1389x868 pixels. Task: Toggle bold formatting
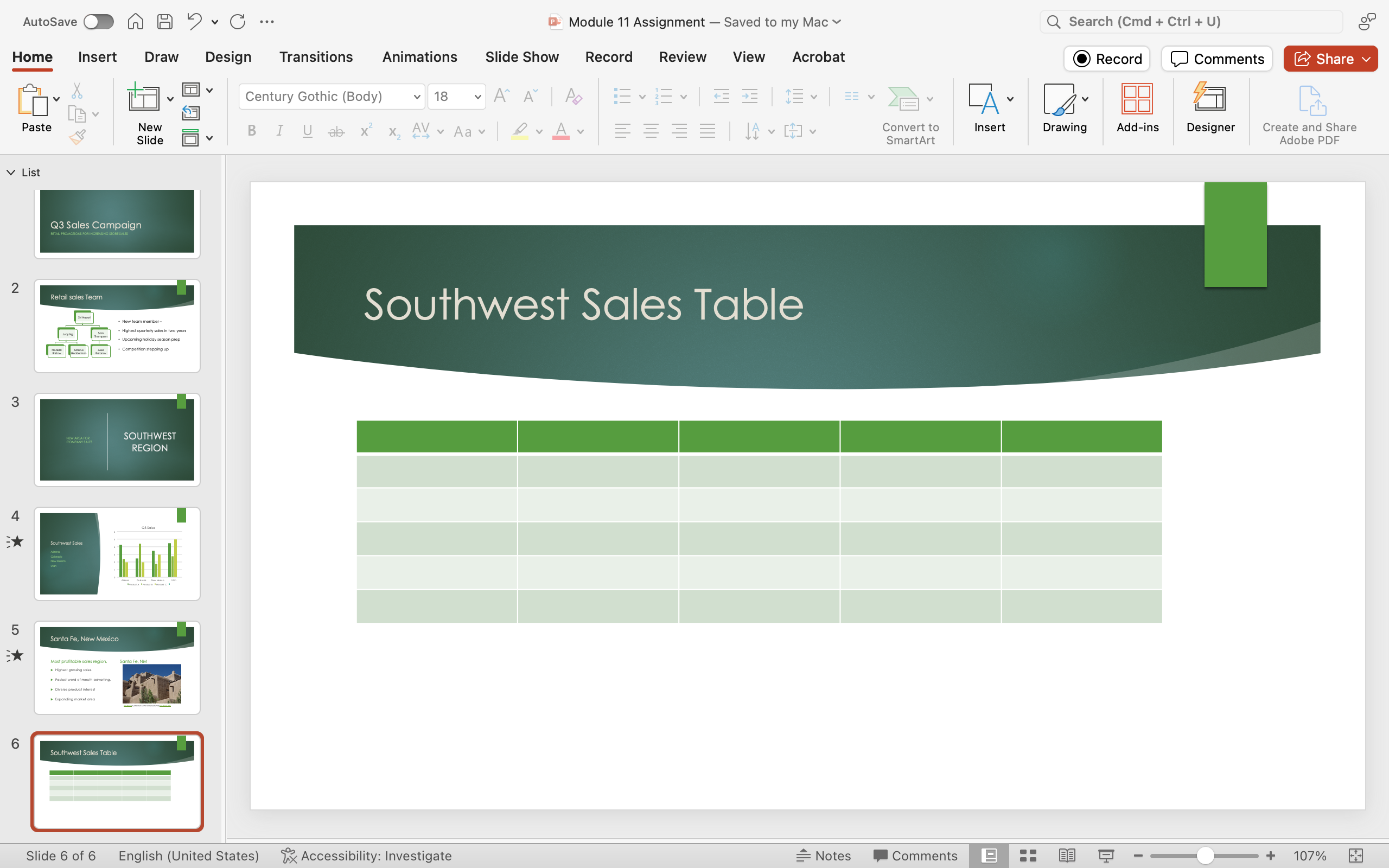[x=251, y=131]
